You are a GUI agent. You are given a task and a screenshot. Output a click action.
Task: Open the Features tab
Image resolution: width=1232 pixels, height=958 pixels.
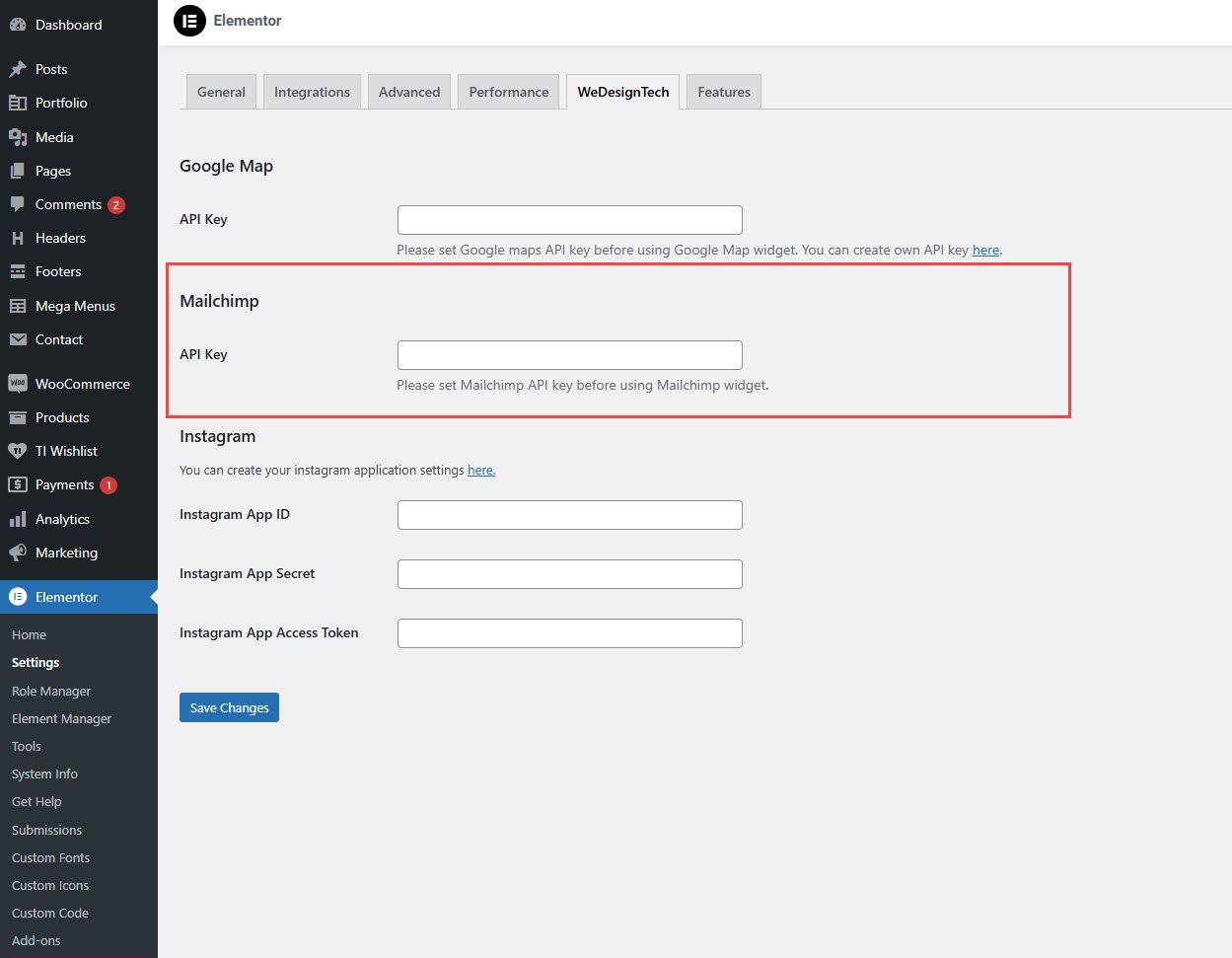click(x=724, y=92)
